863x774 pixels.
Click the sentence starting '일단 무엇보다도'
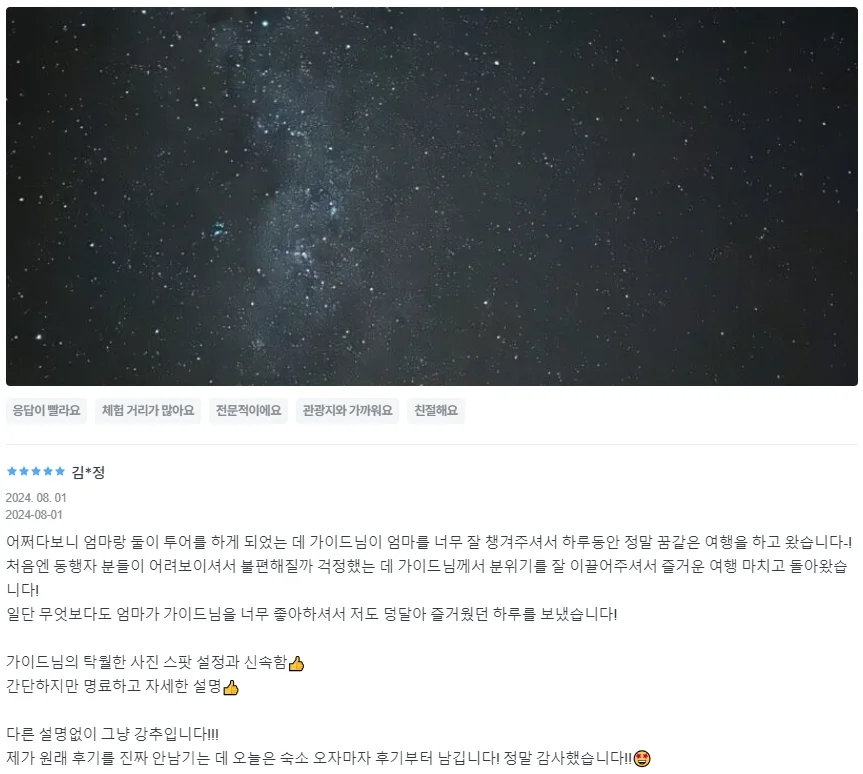[312, 614]
